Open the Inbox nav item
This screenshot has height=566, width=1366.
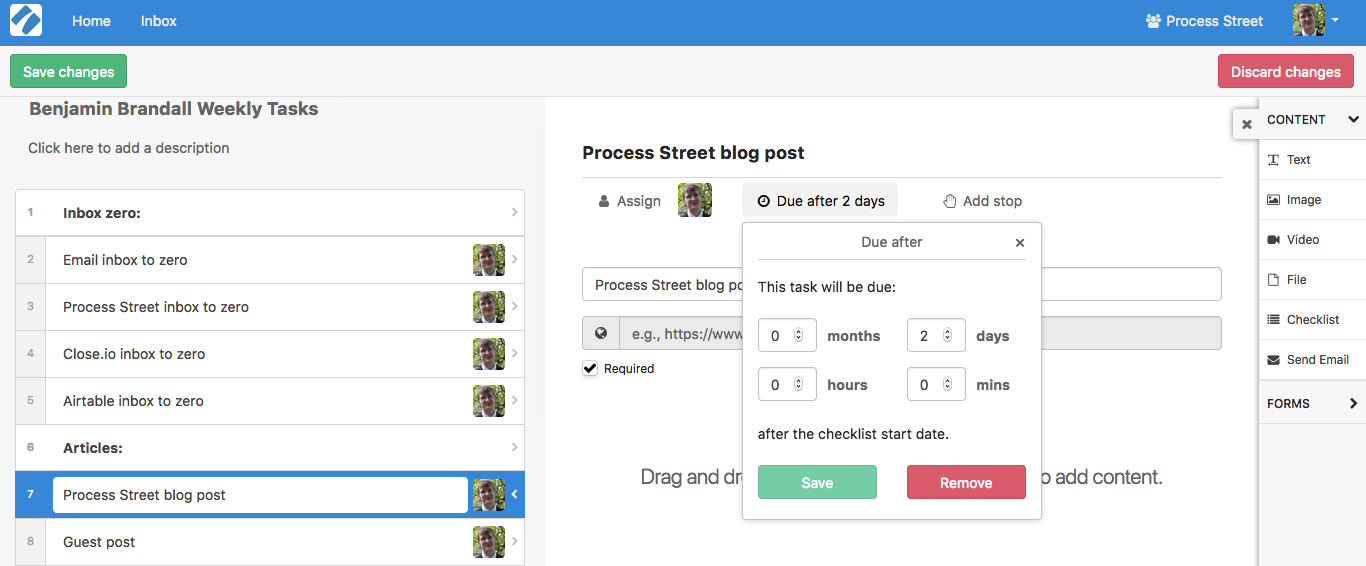158,21
